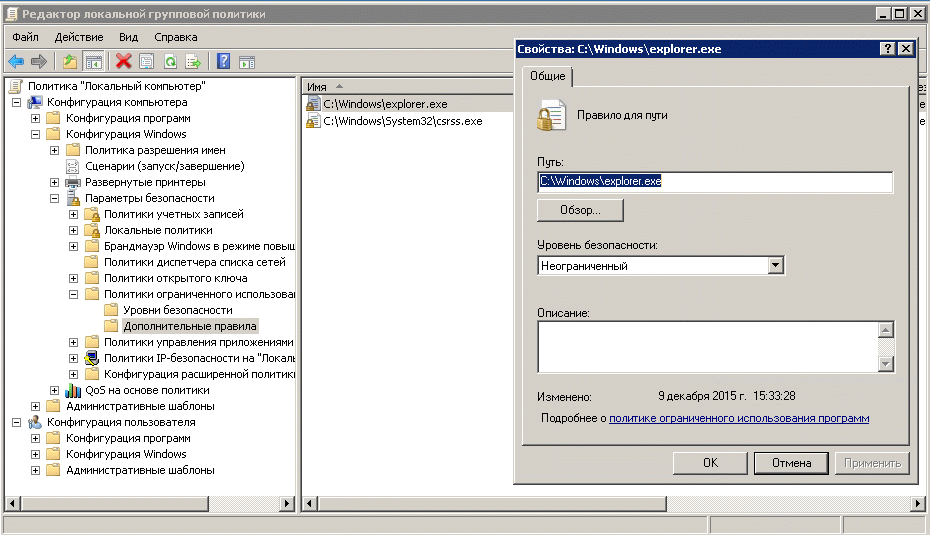Select 'Политики диспетчера списка сетей' tree item
Viewport: 930px width, 535px height.
[195, 262]
